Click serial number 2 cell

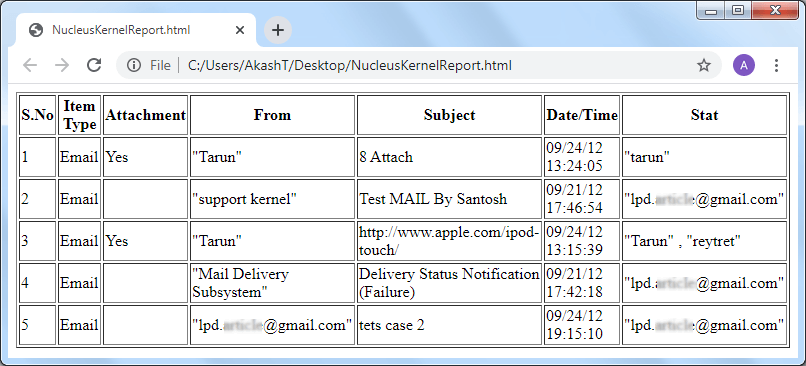click(x=38, y=199)
